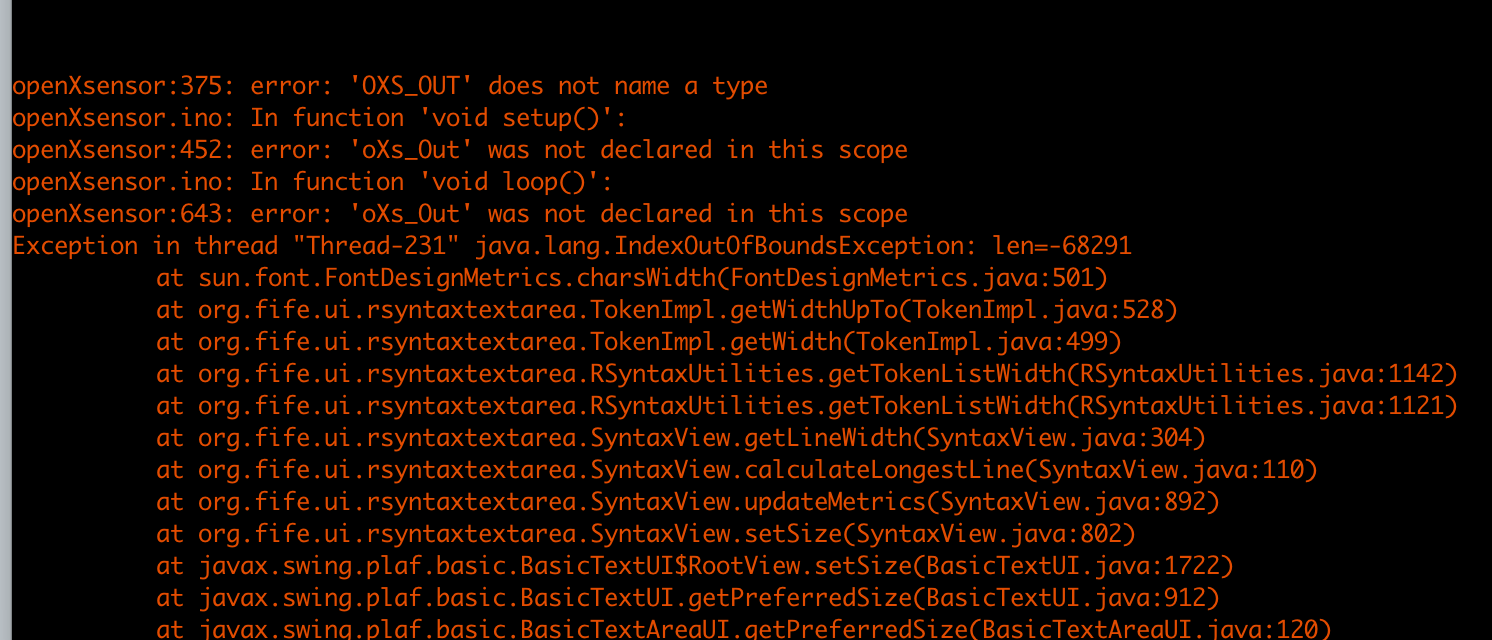This screenshot has width=1492, height=640.
Task: Click the "In function 'void loop()'" line
Action: point(311,182)
